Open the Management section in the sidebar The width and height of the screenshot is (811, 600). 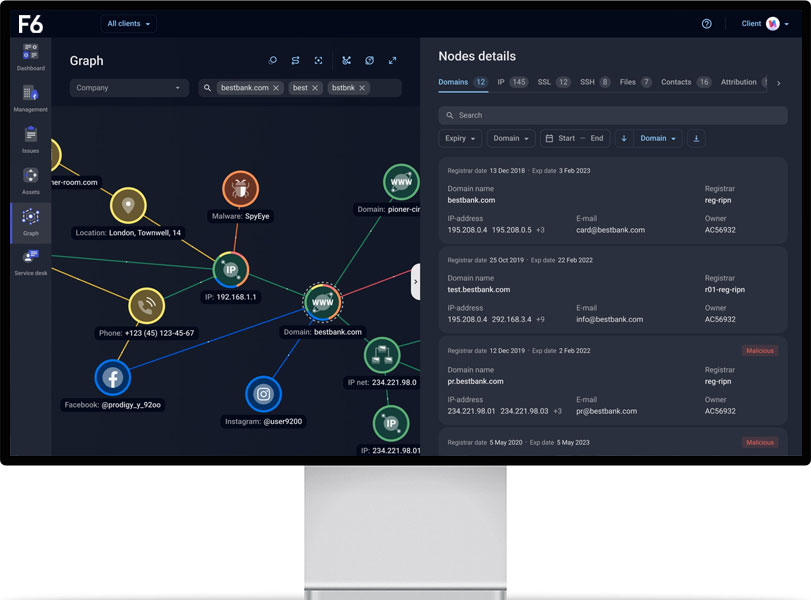click(31, 98)
